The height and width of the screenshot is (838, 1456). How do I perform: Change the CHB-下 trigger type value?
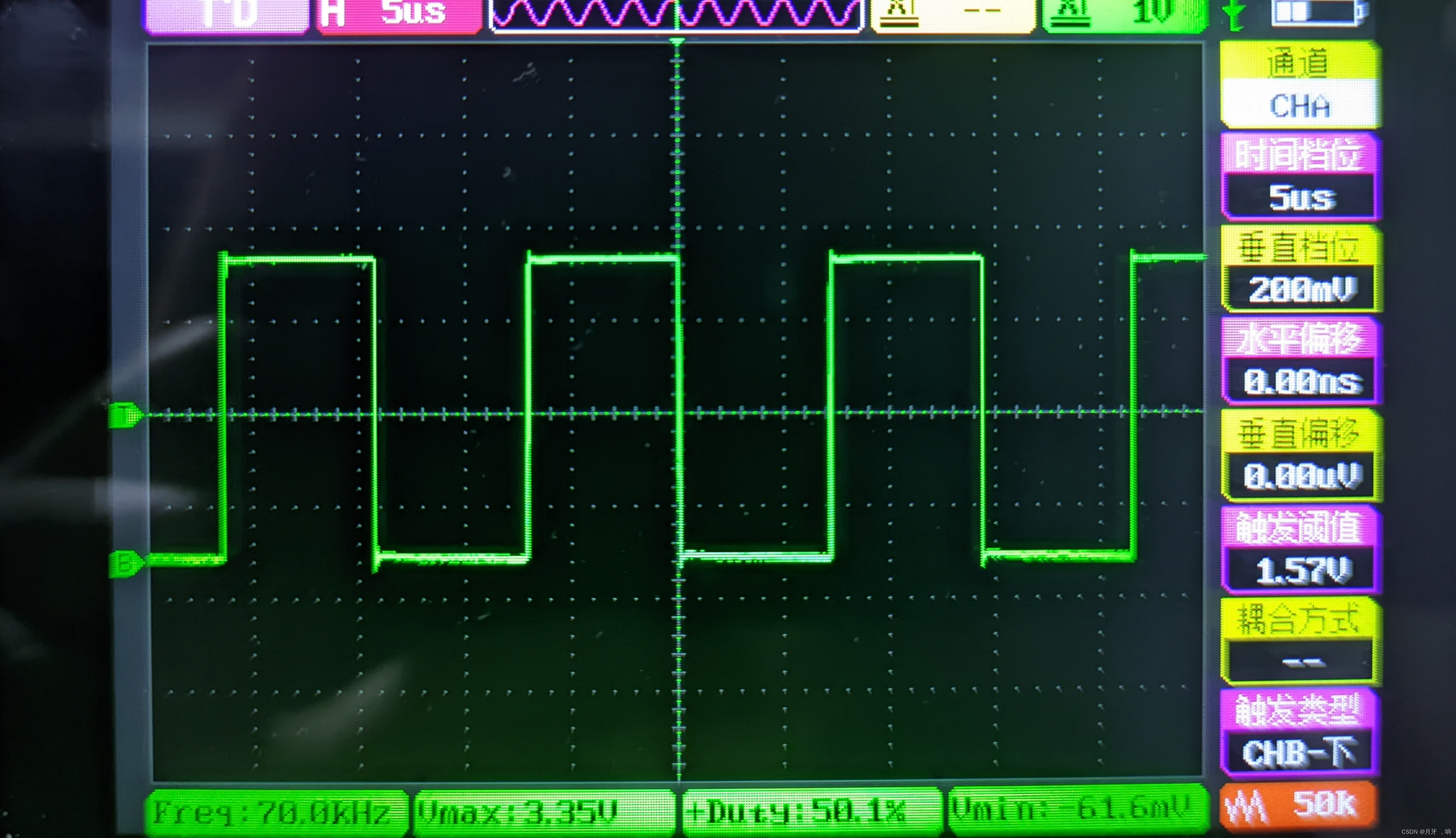click(x=1299, y=752)
